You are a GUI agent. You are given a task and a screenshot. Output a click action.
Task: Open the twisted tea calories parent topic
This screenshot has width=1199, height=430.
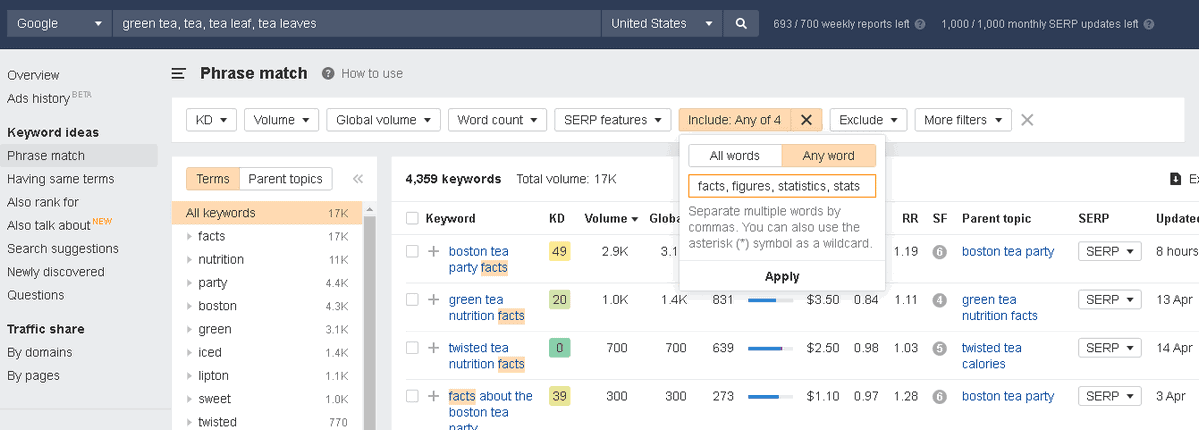[992, 356]
